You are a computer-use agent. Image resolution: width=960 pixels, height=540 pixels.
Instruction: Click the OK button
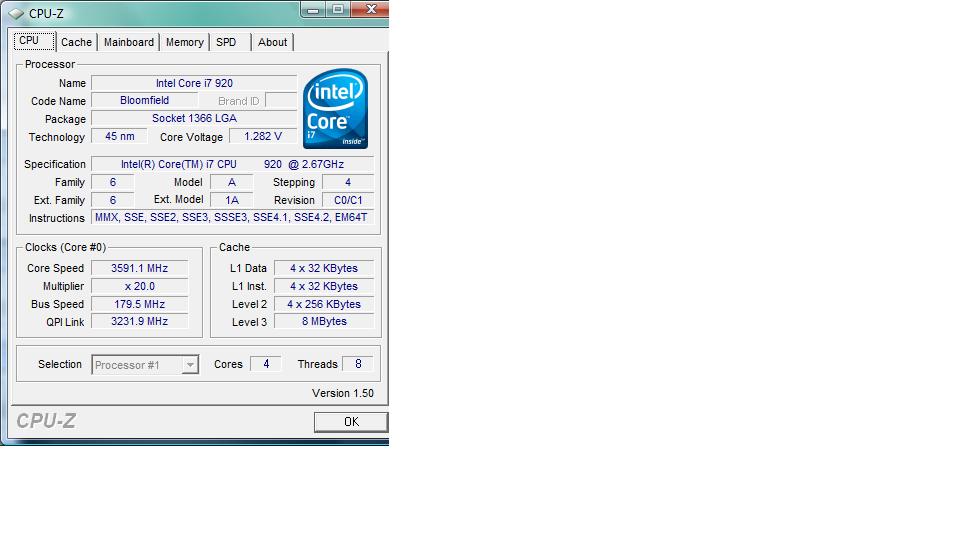tap(351, 422)
